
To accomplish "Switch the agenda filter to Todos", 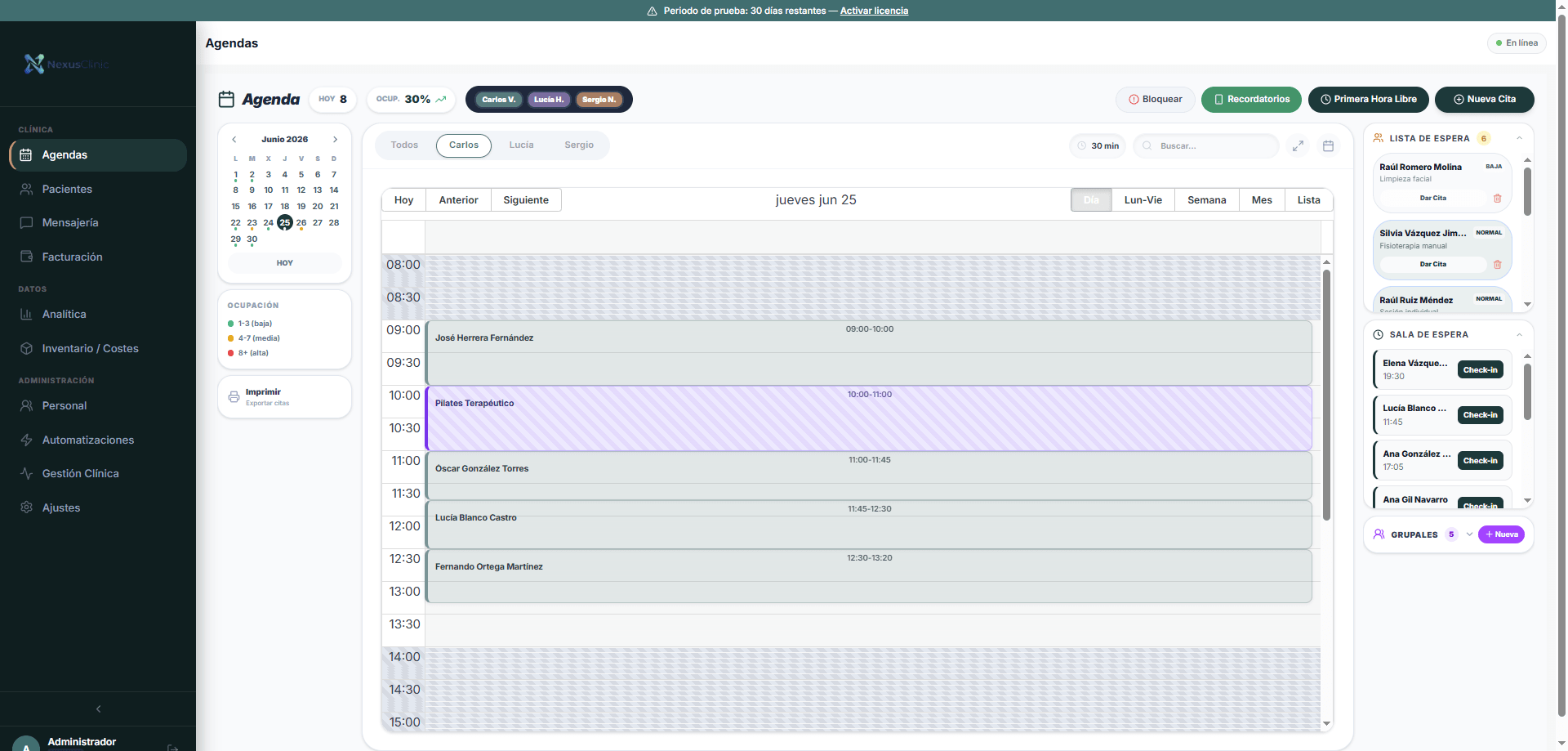I will (404, 145).
